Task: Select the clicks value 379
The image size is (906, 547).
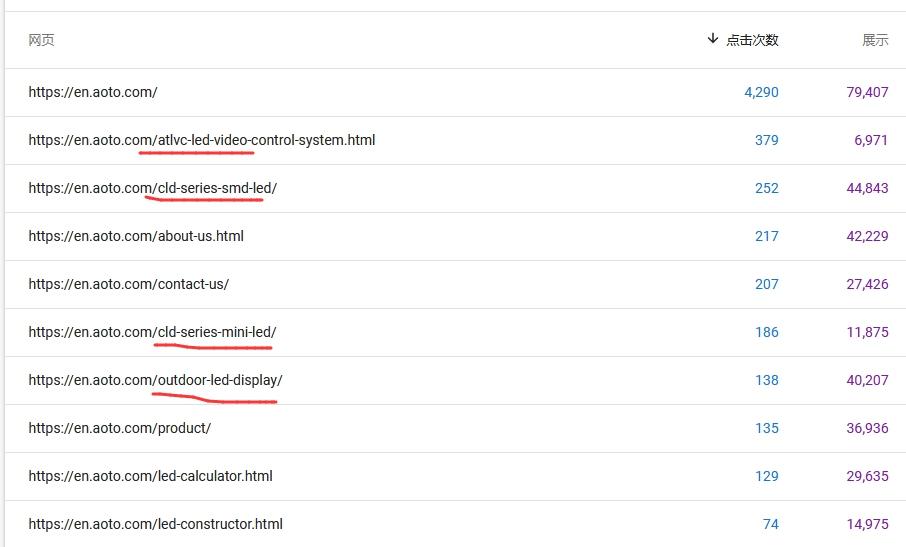Action: [767, 140]
